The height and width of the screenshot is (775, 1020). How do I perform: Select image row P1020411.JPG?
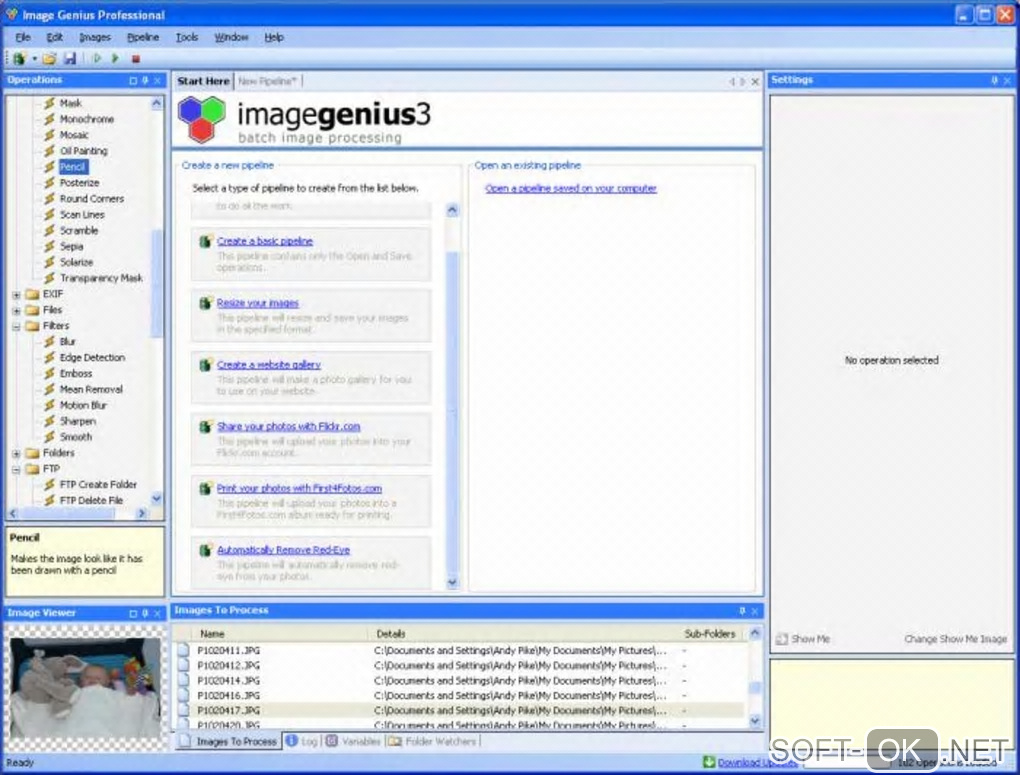click(x=460, y=650)
